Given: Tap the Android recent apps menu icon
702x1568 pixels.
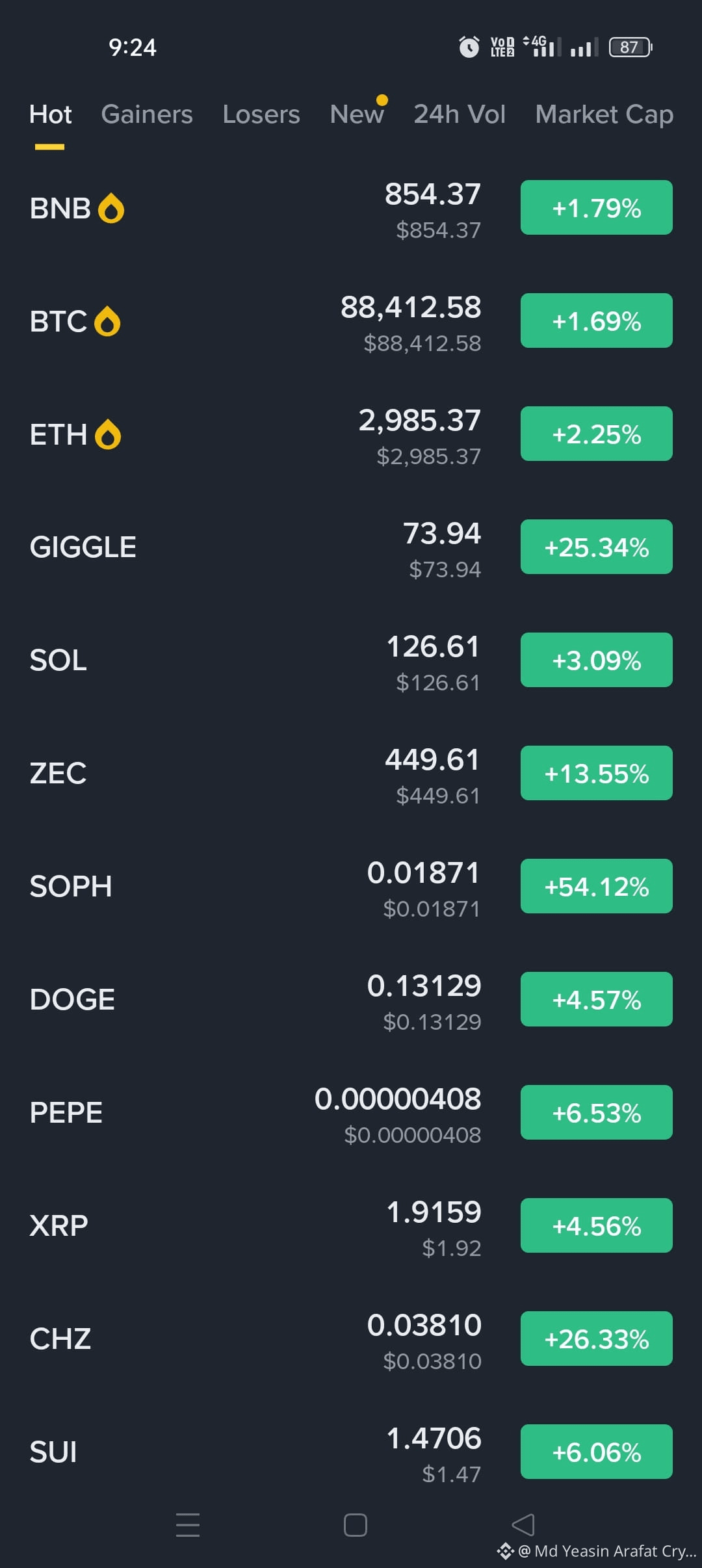Looking at the screenshot, I should pyautogui.click(x=188, y=1524).
